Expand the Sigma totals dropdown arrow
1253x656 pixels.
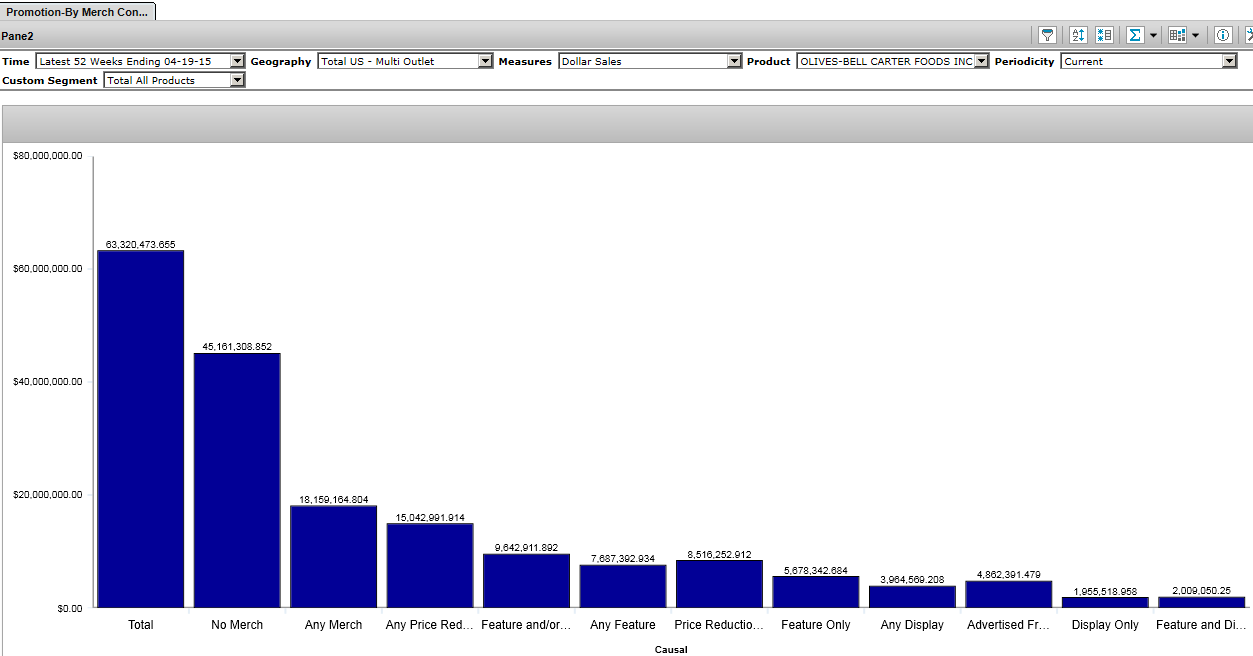pyautogui.click(x=1153, y=35)
